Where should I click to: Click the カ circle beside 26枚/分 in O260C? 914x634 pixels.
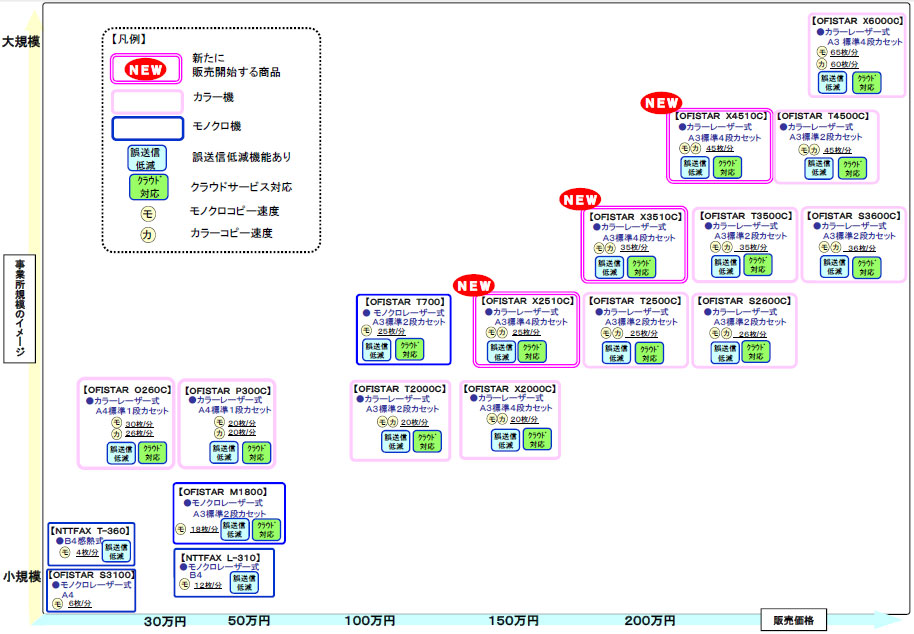point(117,434)
